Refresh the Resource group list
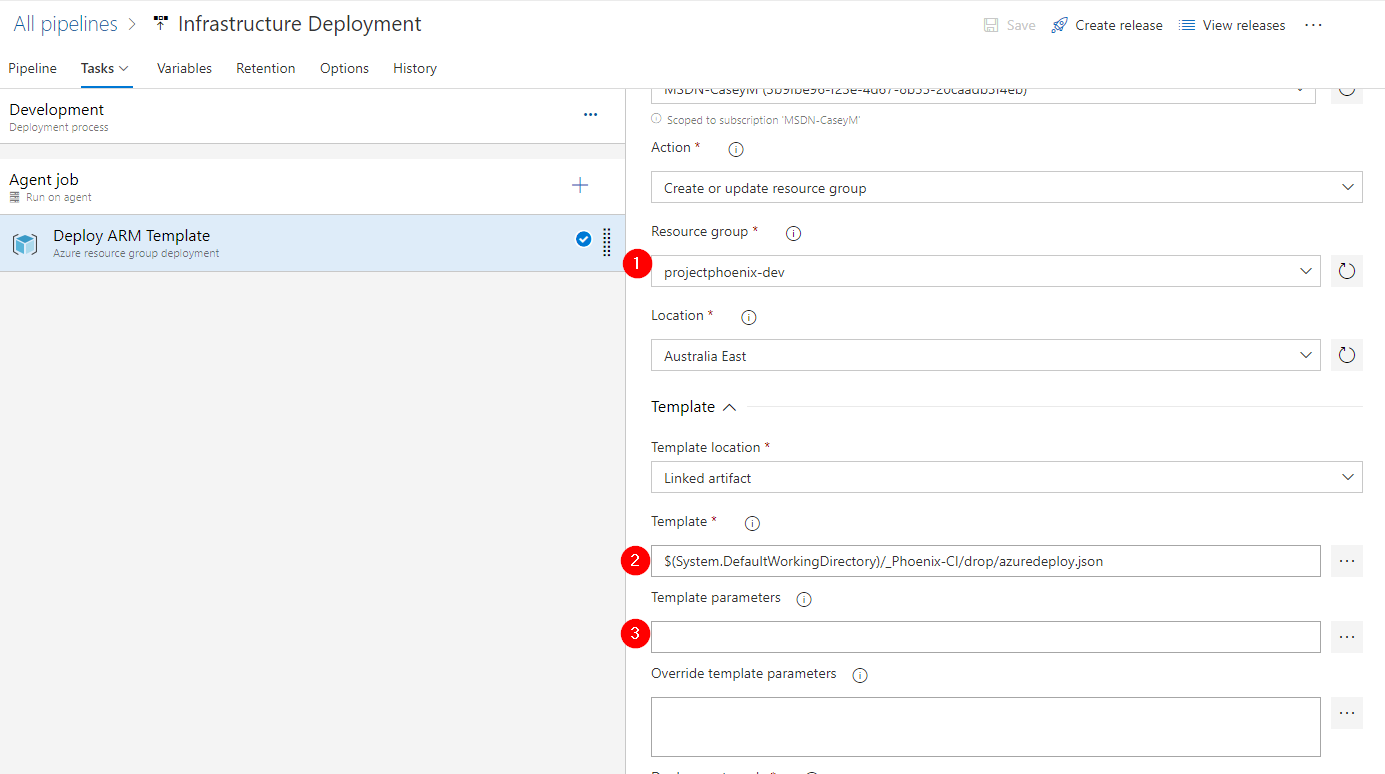Image resolution: width=1385 pixels, height=774 pixels. (1346, 271)
